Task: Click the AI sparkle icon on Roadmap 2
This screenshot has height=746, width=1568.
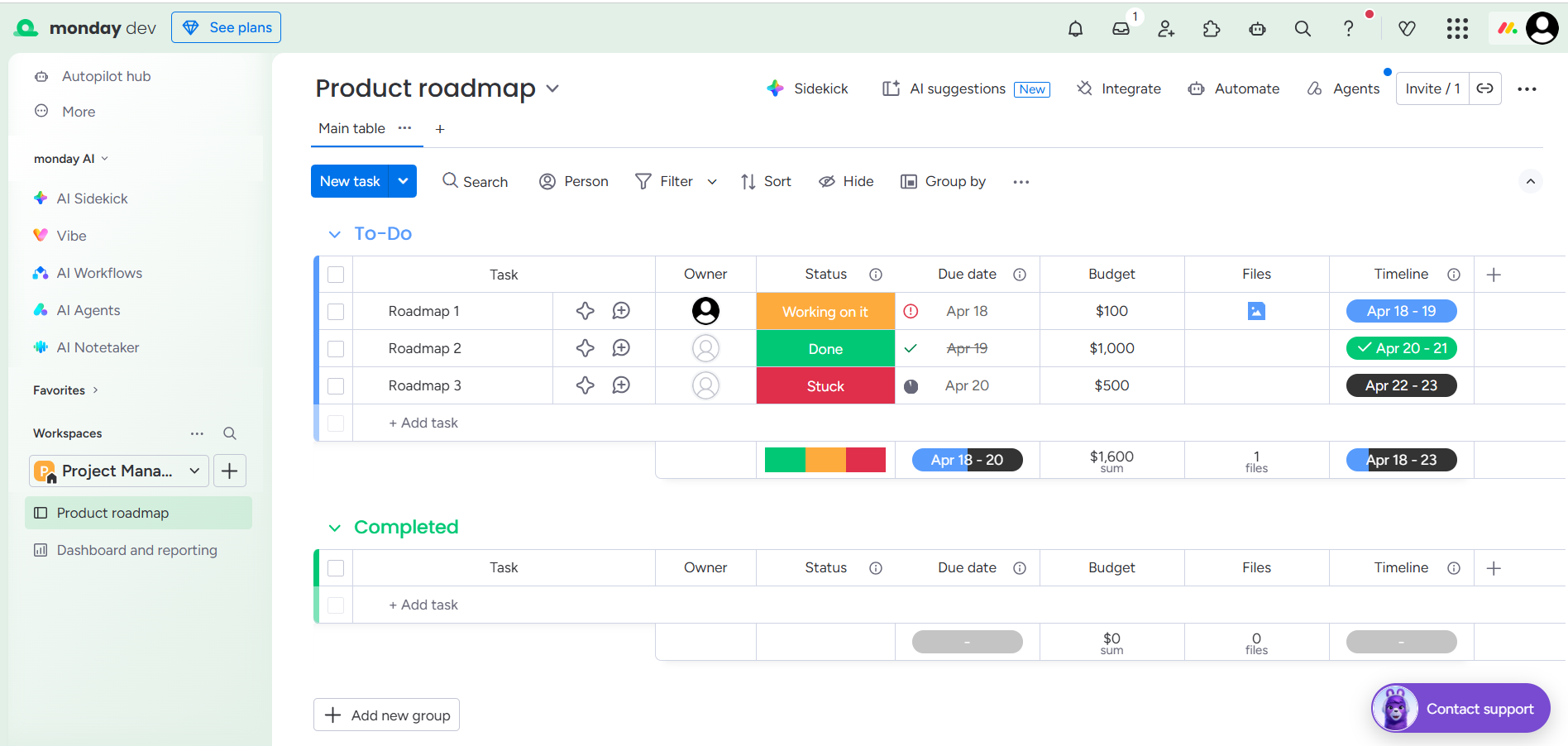Action: click(x=585, y=348)
